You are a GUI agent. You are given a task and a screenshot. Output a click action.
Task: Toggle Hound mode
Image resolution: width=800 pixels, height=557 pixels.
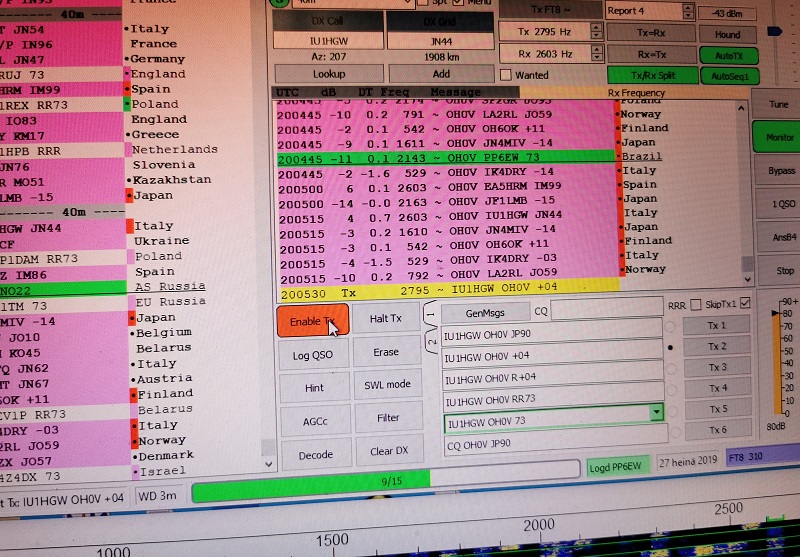pos(728,35)
